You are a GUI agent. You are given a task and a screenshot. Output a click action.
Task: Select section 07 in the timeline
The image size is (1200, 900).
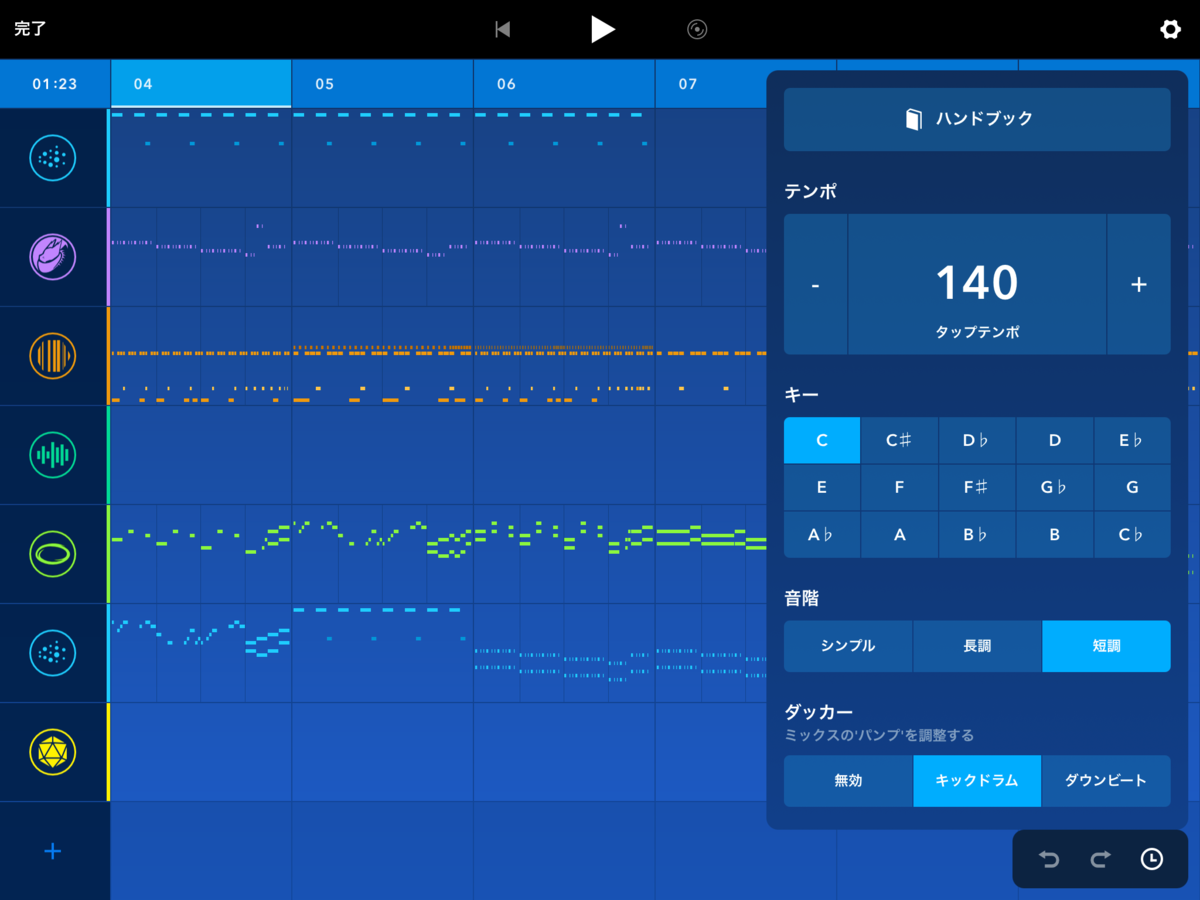pyautogui.click(x=711, y=84)
